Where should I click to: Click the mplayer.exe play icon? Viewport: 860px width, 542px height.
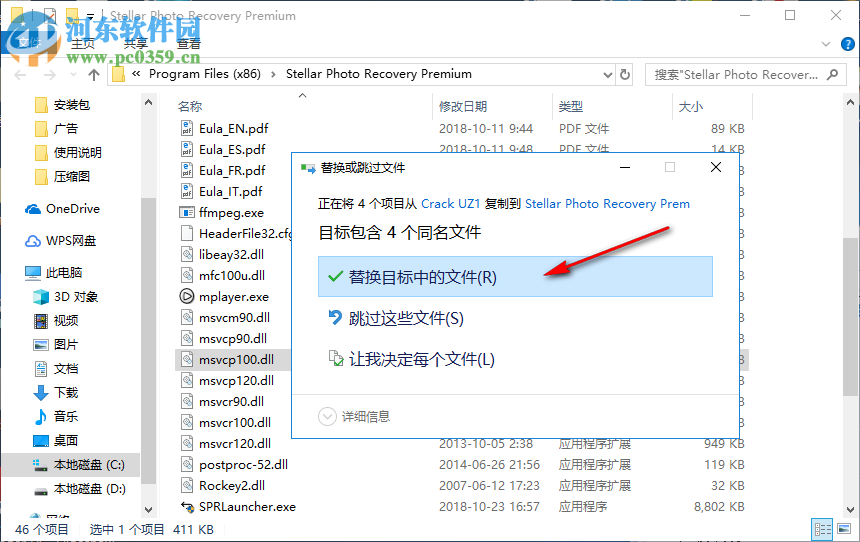pyautogui.click(x=187, y=296)
